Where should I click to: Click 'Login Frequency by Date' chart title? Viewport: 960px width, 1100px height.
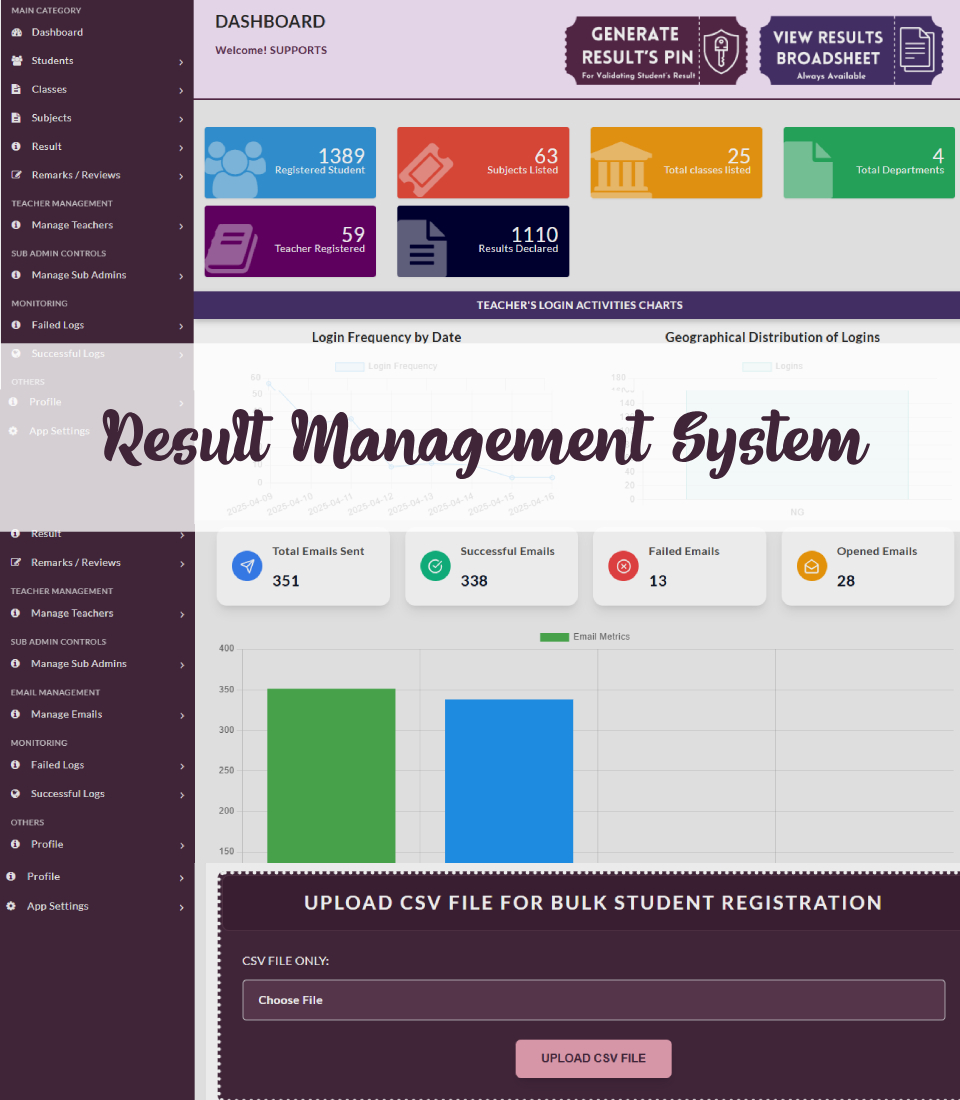coord(387,337)
